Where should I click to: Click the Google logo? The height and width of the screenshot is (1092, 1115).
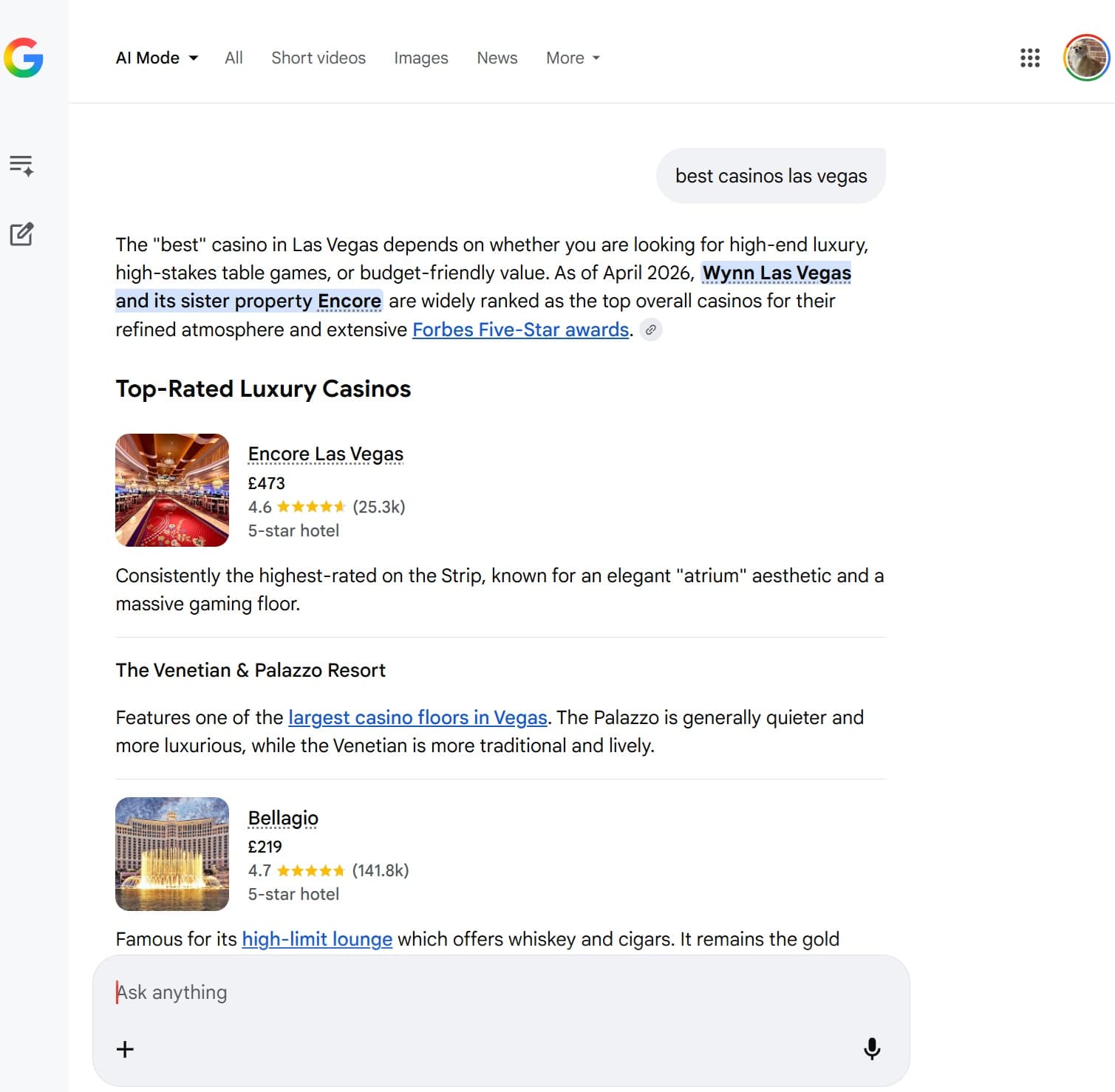pos(24,59)
